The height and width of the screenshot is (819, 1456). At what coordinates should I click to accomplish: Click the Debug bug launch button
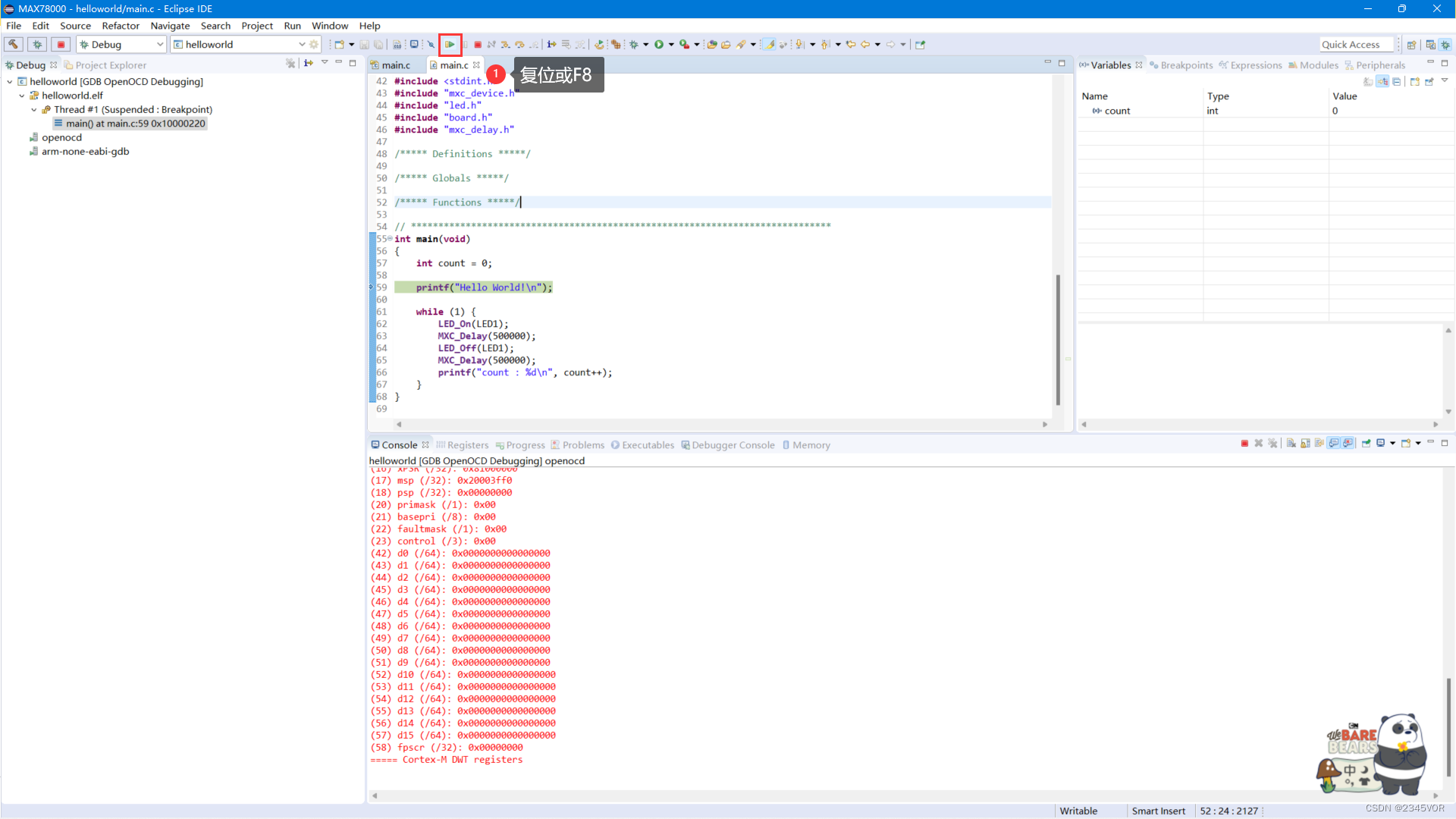point(37,45)
